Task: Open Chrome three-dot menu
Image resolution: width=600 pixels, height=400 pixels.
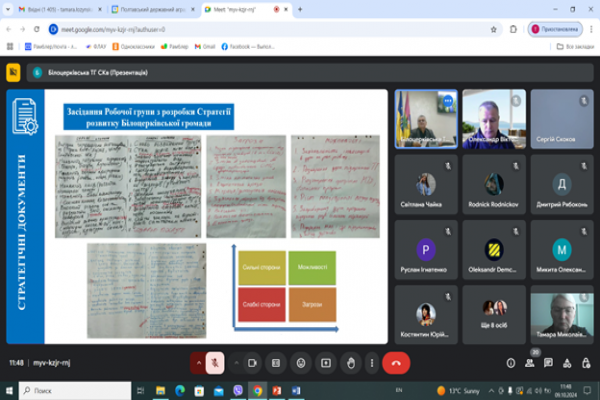Action: (591, 29)
